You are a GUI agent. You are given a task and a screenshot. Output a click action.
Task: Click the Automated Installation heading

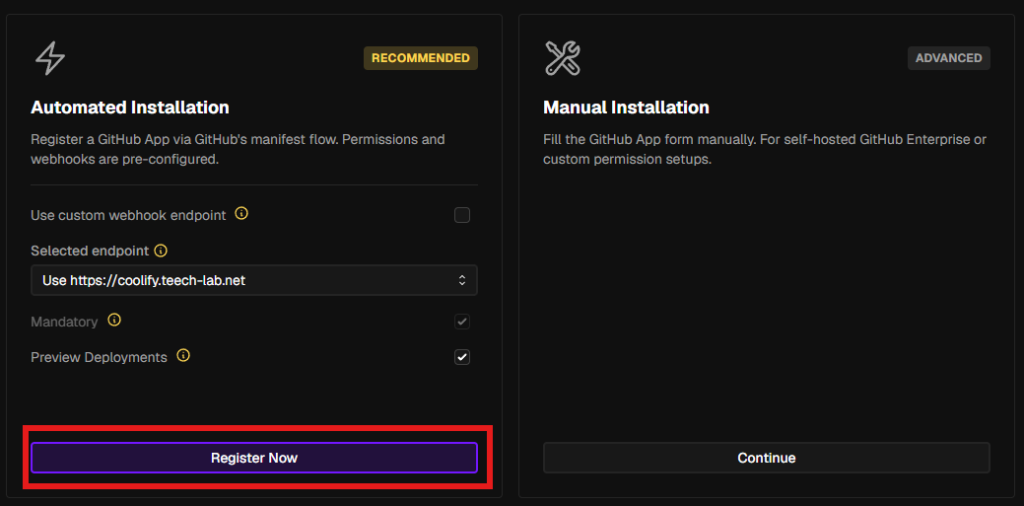(x=130, y=107)
